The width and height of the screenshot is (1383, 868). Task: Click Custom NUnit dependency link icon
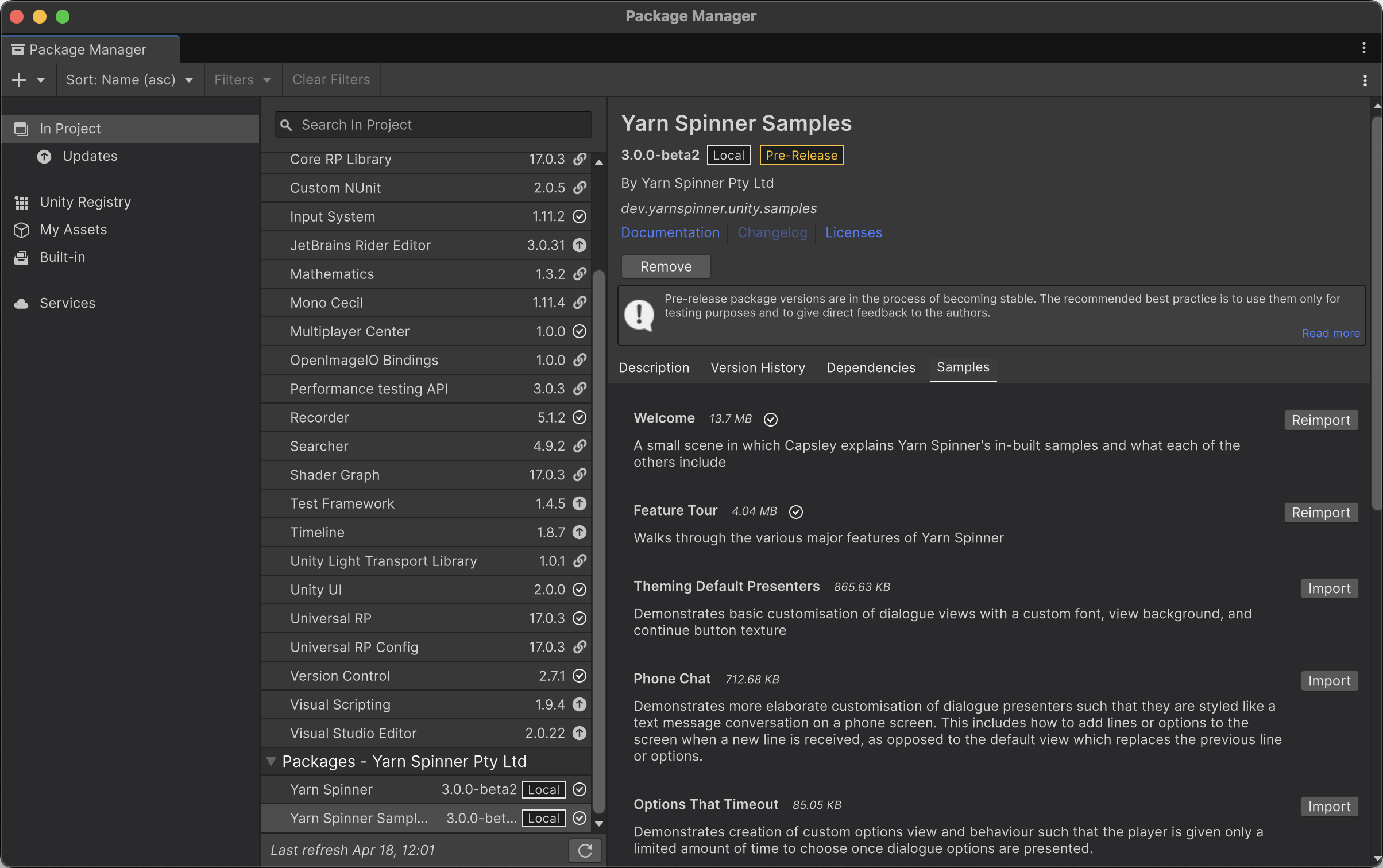tap(580, 188)
